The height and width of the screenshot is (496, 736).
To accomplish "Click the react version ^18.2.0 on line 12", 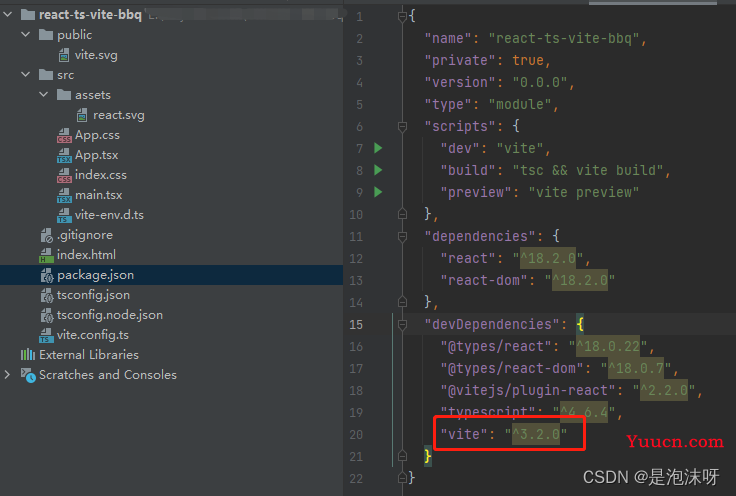I will point(548,258).
